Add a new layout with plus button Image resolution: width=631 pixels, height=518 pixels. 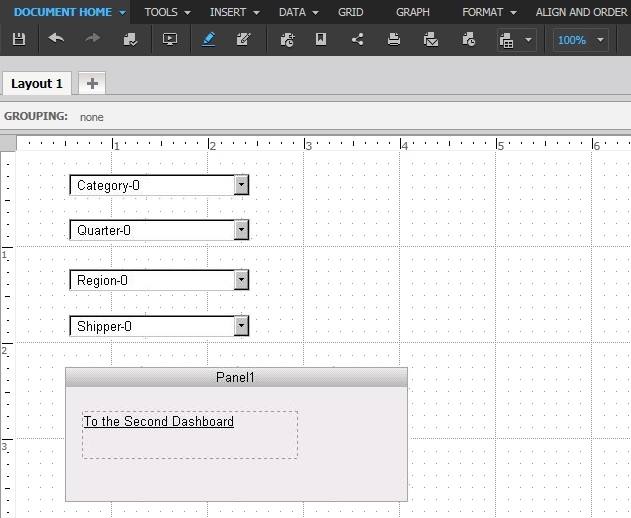pos(92,83)
